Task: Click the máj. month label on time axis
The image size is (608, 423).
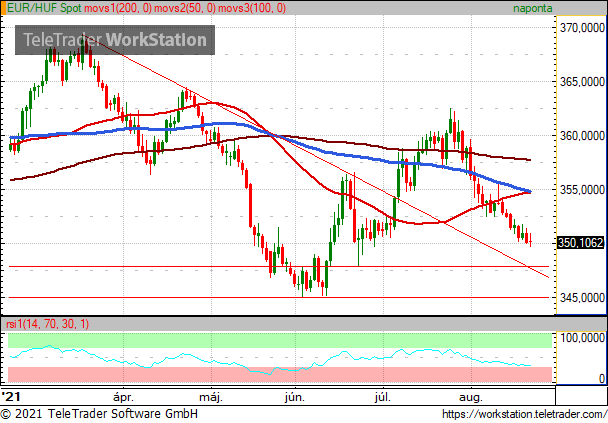Action: [211, 397]
